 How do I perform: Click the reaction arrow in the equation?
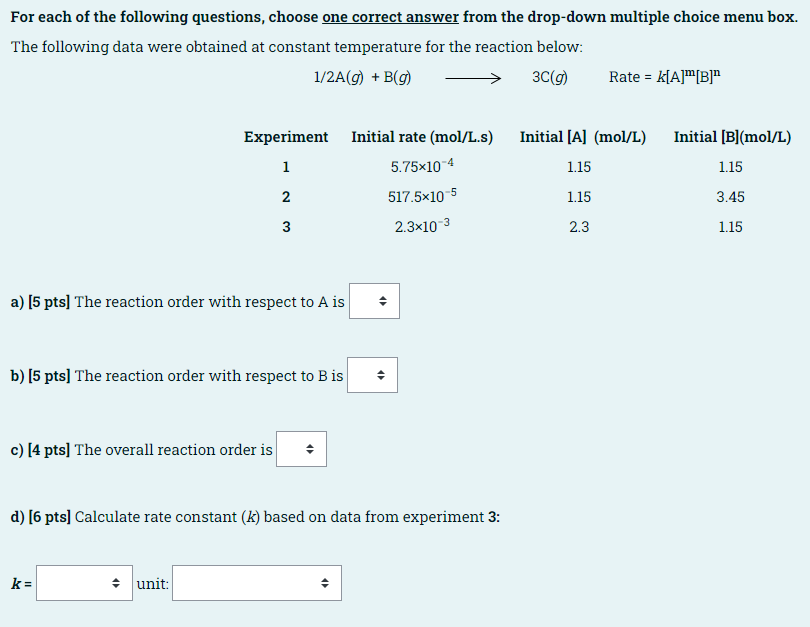(x=473, y=79)
